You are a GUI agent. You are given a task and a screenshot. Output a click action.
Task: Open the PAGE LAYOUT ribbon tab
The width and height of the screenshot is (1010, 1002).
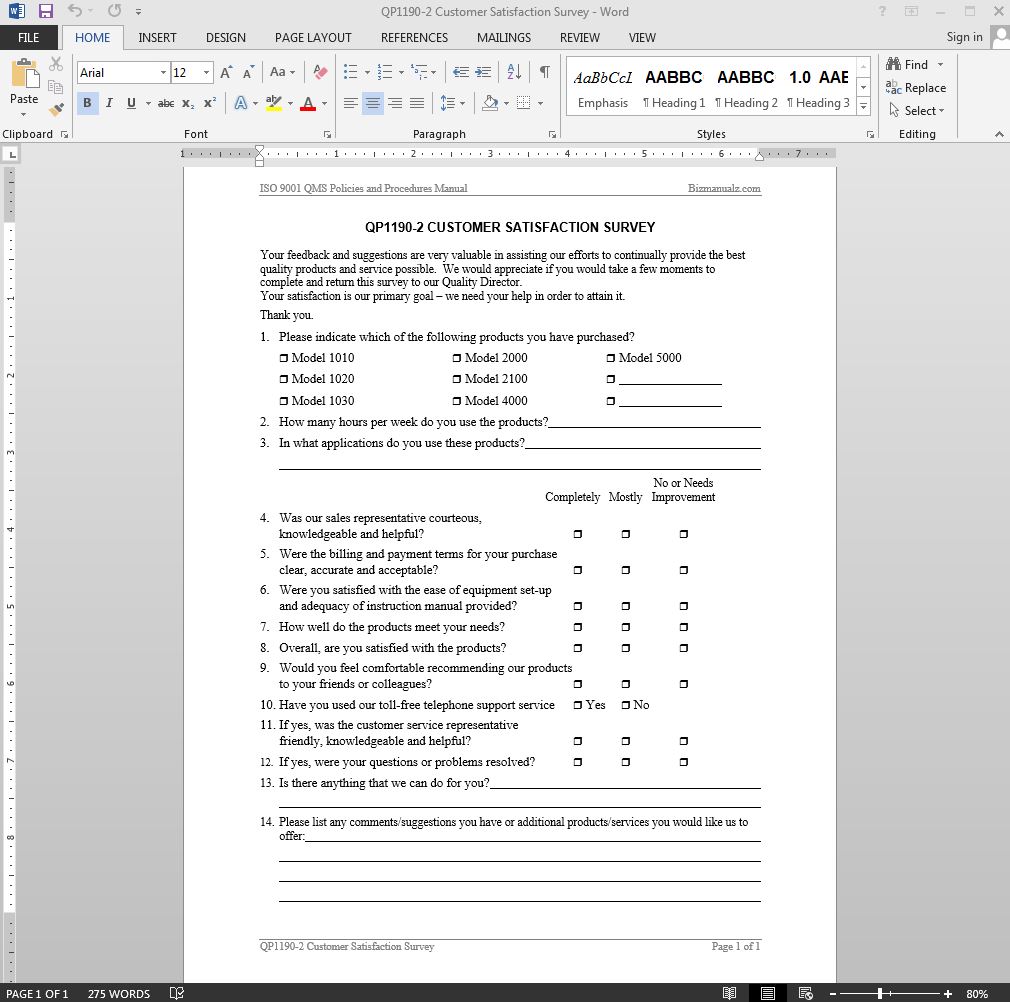coord(313,37)
